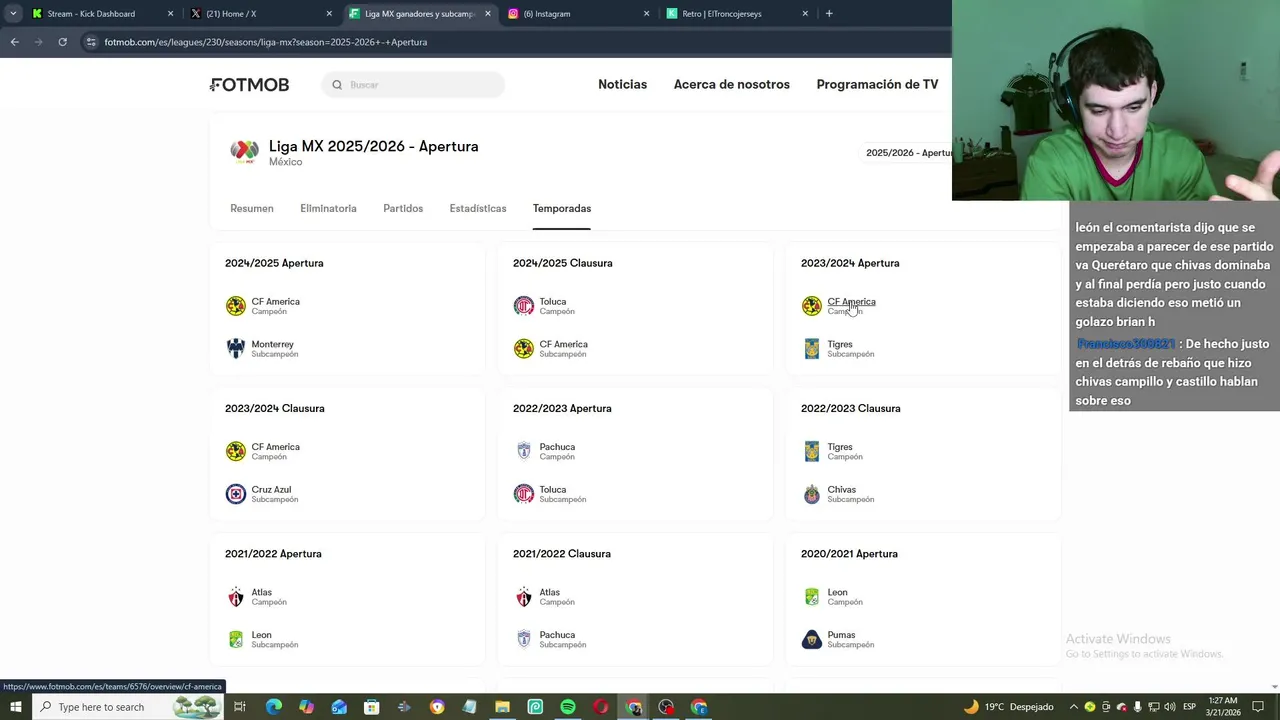Open Programación de TV page

(x=877, y=85)
